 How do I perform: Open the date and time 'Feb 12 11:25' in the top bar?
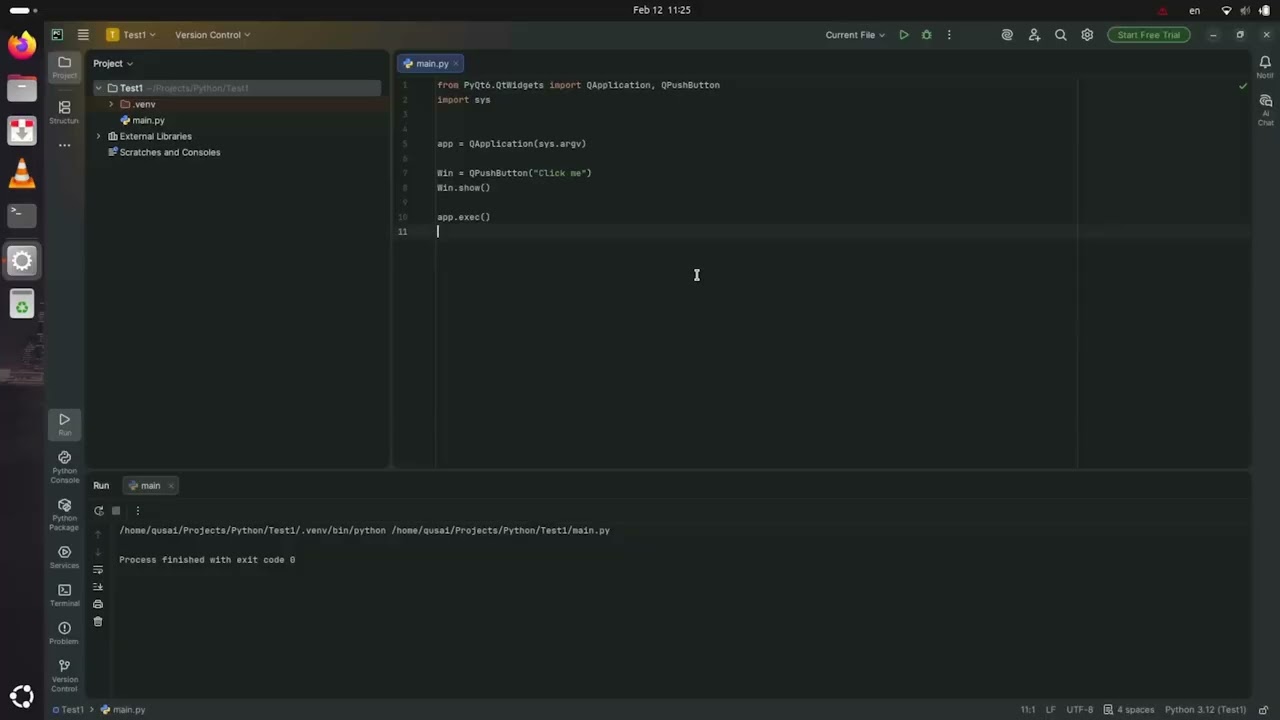pos(662,10)
